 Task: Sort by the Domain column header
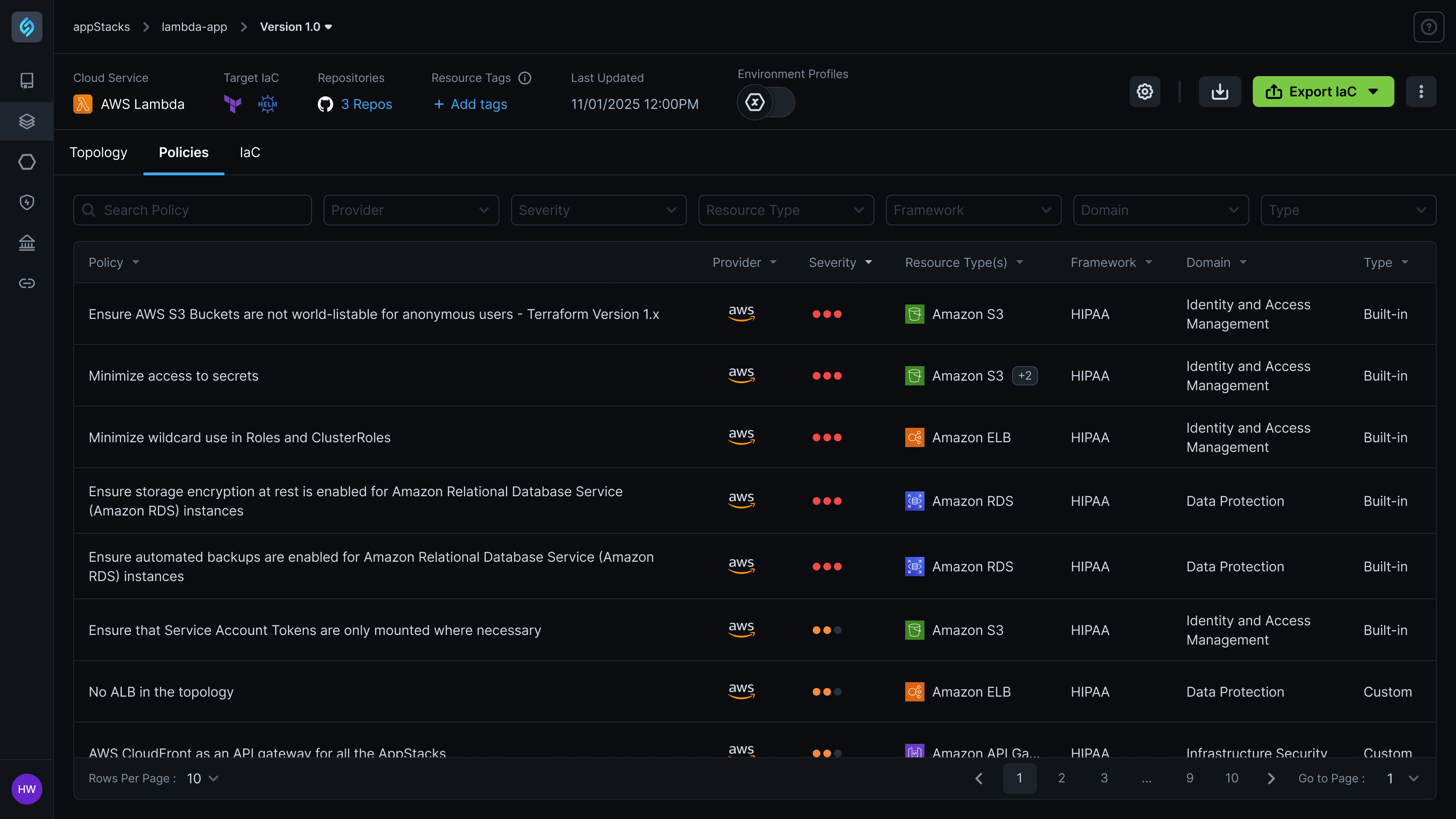pyautogui.click(x=1216, y=263)
